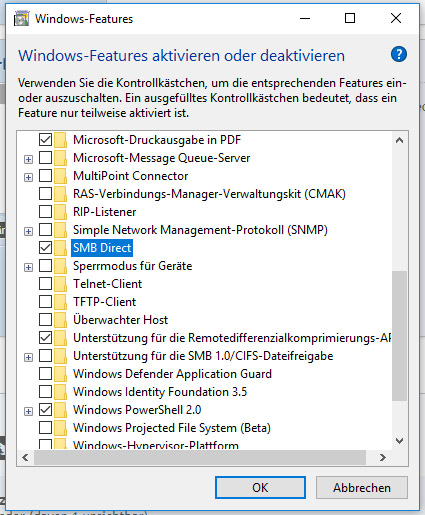Check the Sperrmodus für Geräte checkbox
This screenshot has width=425, height=515.
point(45,266)
